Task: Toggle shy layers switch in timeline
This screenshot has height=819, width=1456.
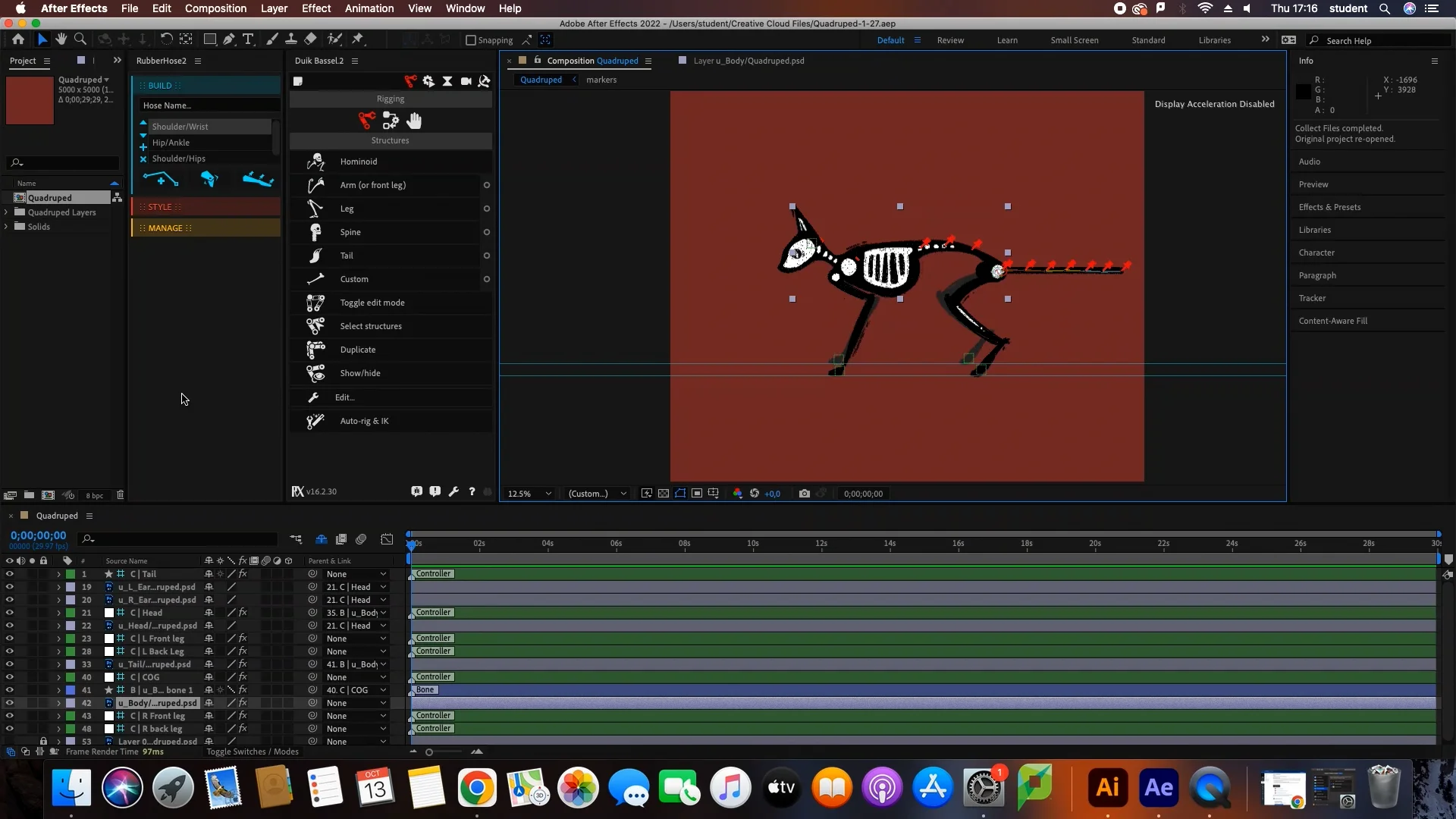Action: pos(322,539)
